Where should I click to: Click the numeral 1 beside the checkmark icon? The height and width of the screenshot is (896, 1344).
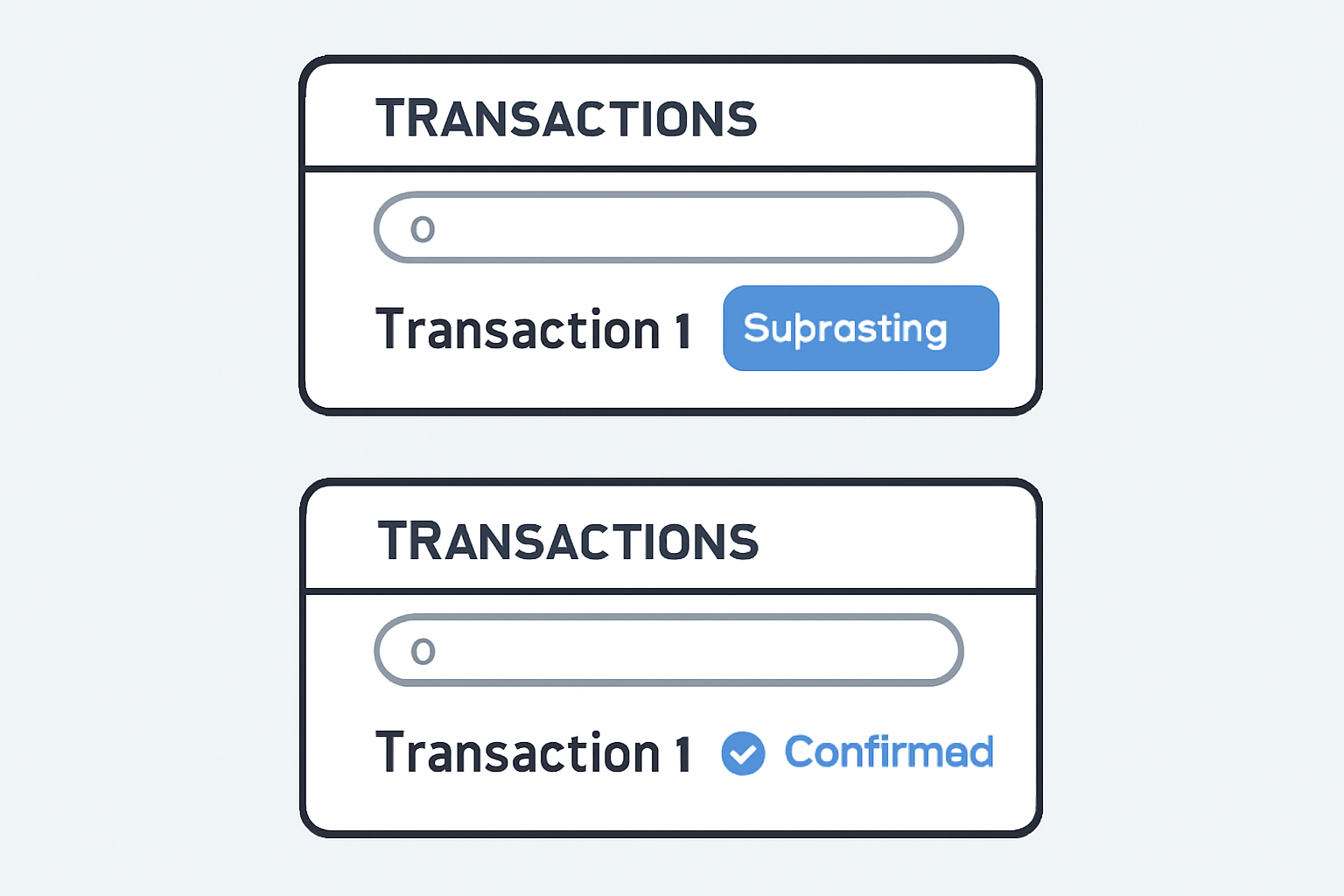point(682,753)
